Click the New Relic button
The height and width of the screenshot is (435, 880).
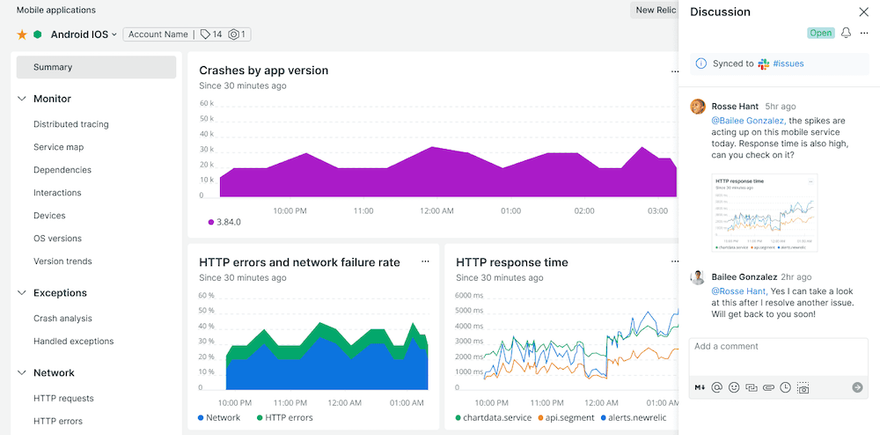click(x=654, y=10)
